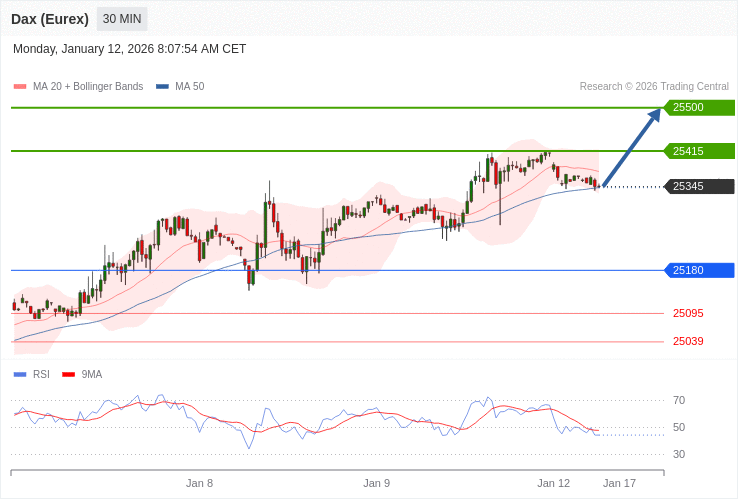Click the 25345 current price tag

click(x=699, y=186)
